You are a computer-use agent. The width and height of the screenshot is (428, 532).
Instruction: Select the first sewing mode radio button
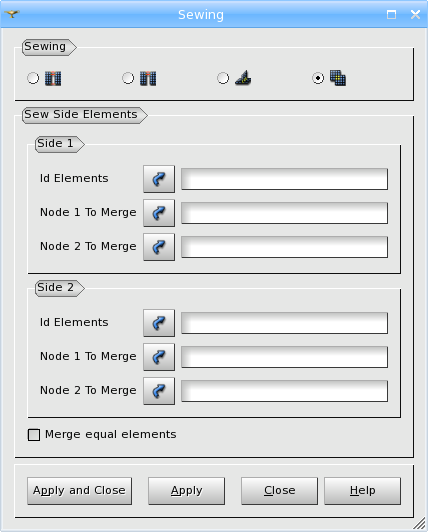33,78
